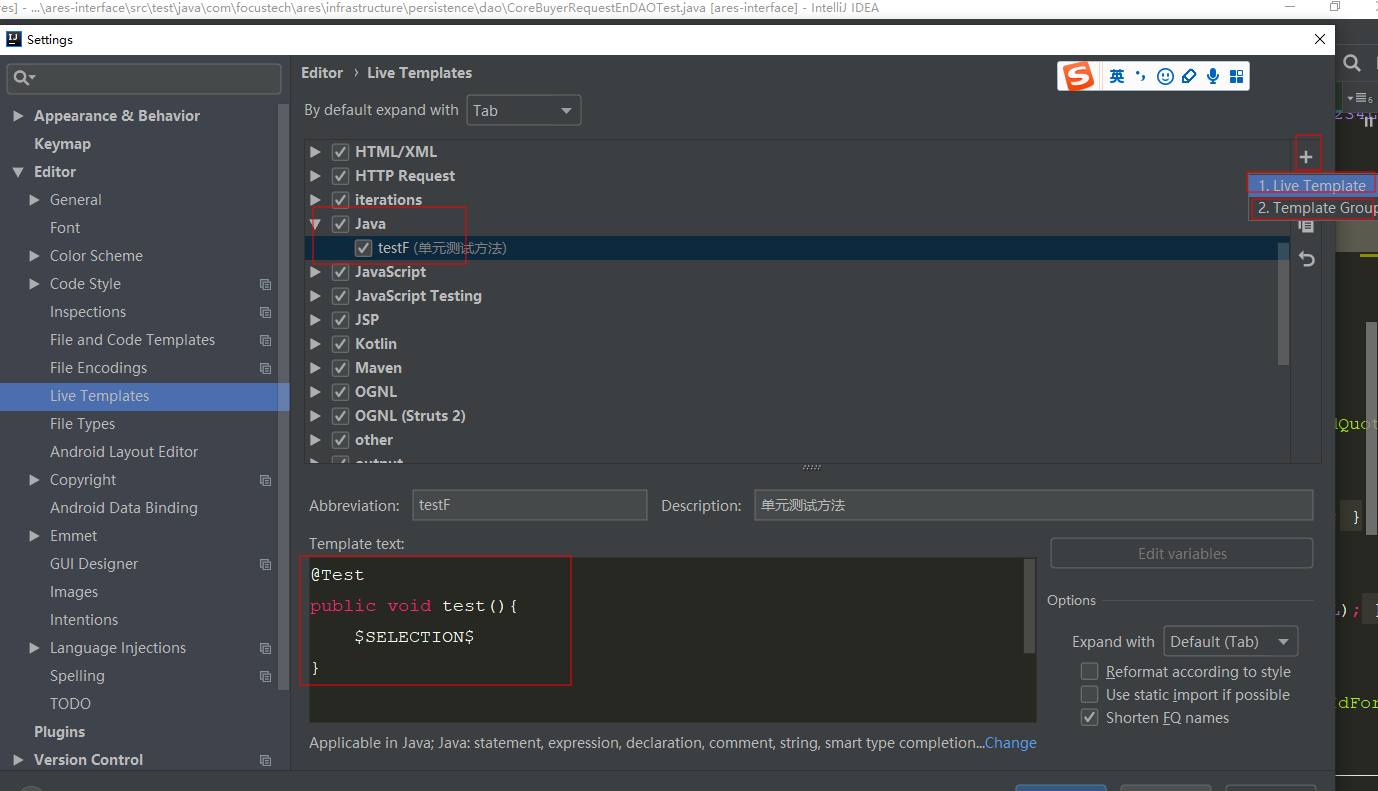
Task: Select 2. Template Group menu entry
Action: (x=1313, y=208)
